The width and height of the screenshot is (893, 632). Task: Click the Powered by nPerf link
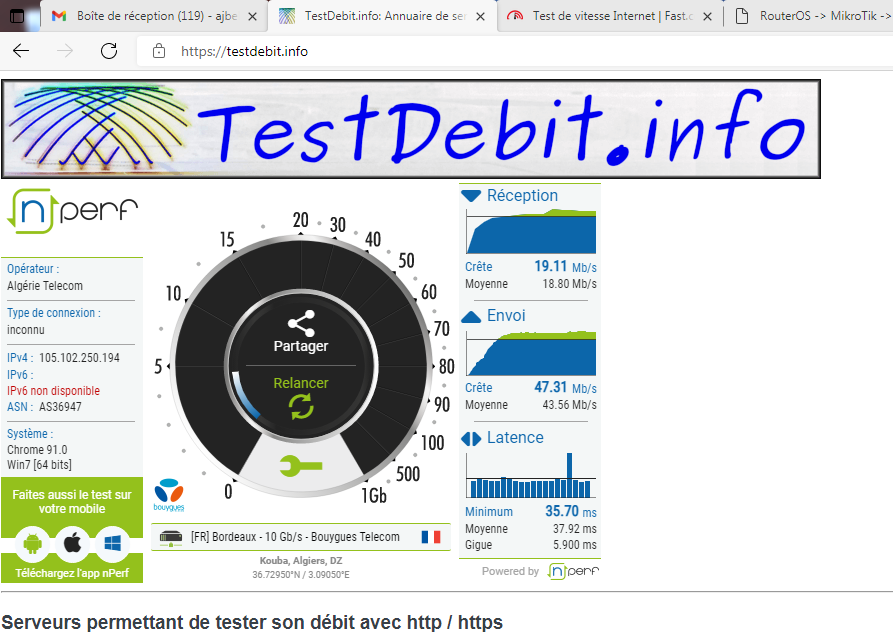tap(540, 571)
